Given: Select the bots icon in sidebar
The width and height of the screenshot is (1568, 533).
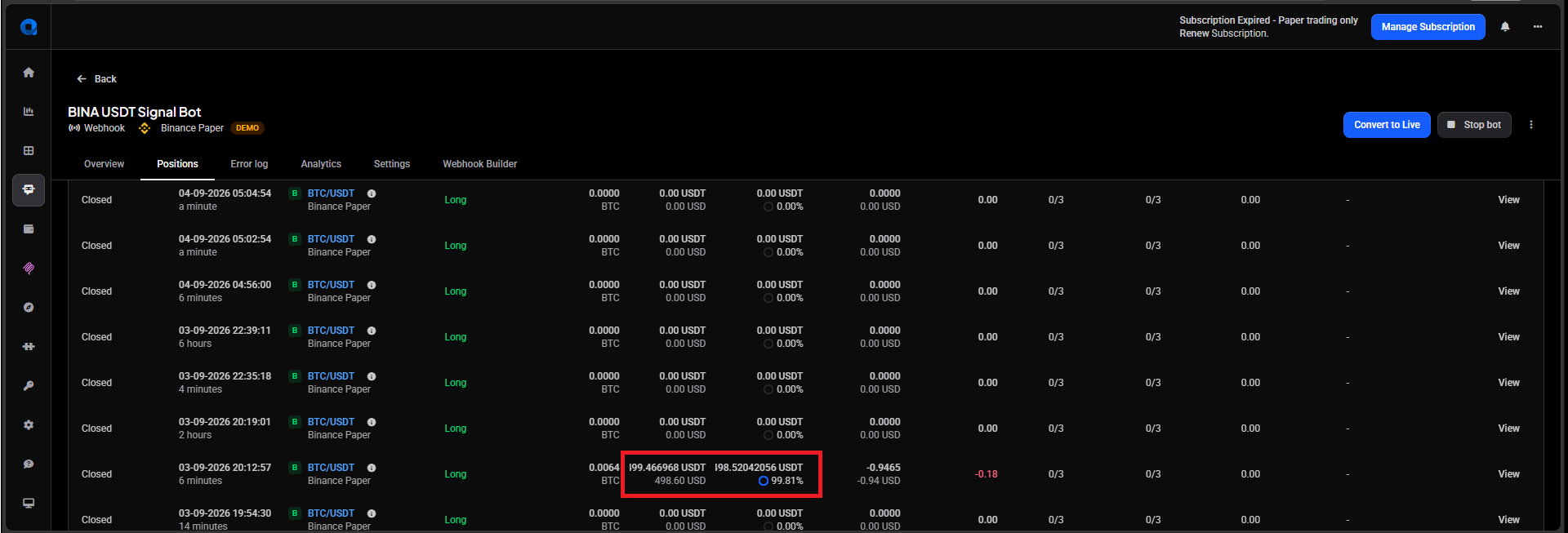Looking at the screenshot, I should pos(29,189).
